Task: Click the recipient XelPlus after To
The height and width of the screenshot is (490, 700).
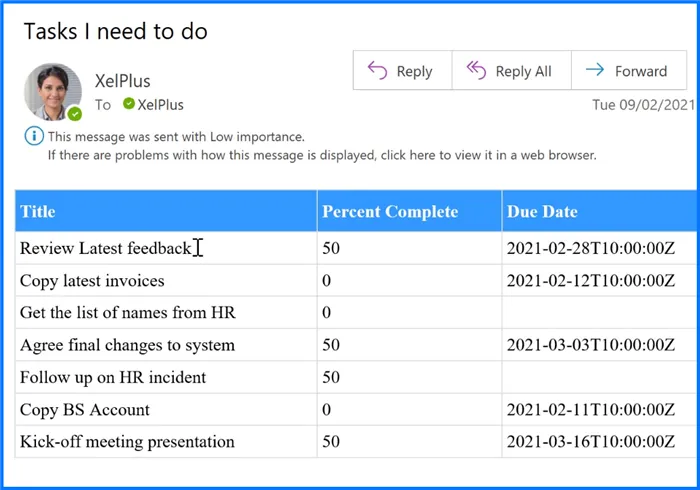Action: (160, 104)
